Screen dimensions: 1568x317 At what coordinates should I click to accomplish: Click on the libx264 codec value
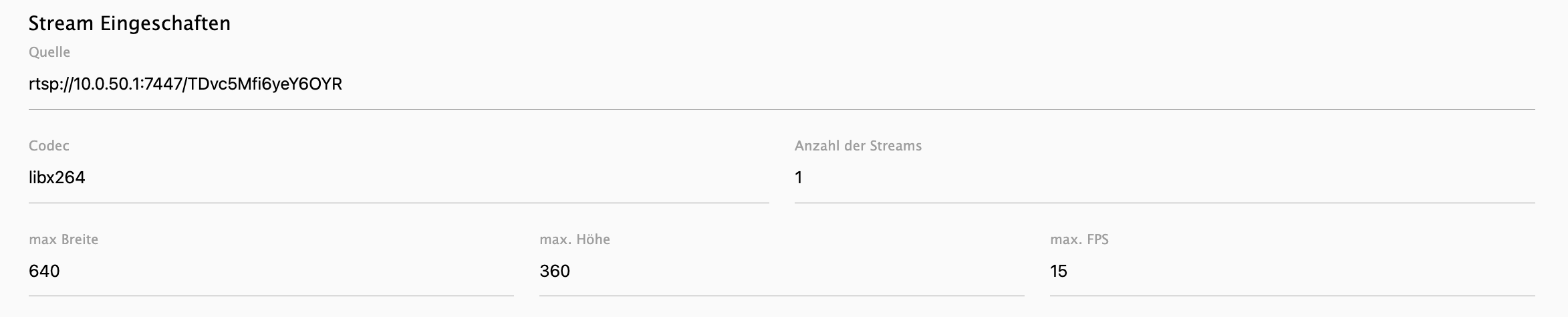pyautogui.click(x=57, y=178)
